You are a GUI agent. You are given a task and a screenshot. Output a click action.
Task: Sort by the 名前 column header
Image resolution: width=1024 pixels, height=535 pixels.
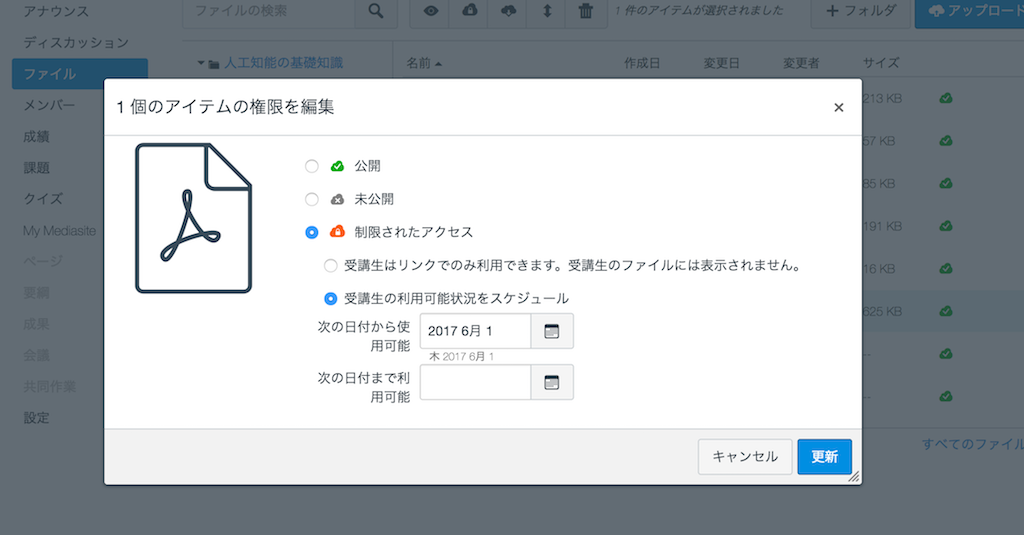424,63
